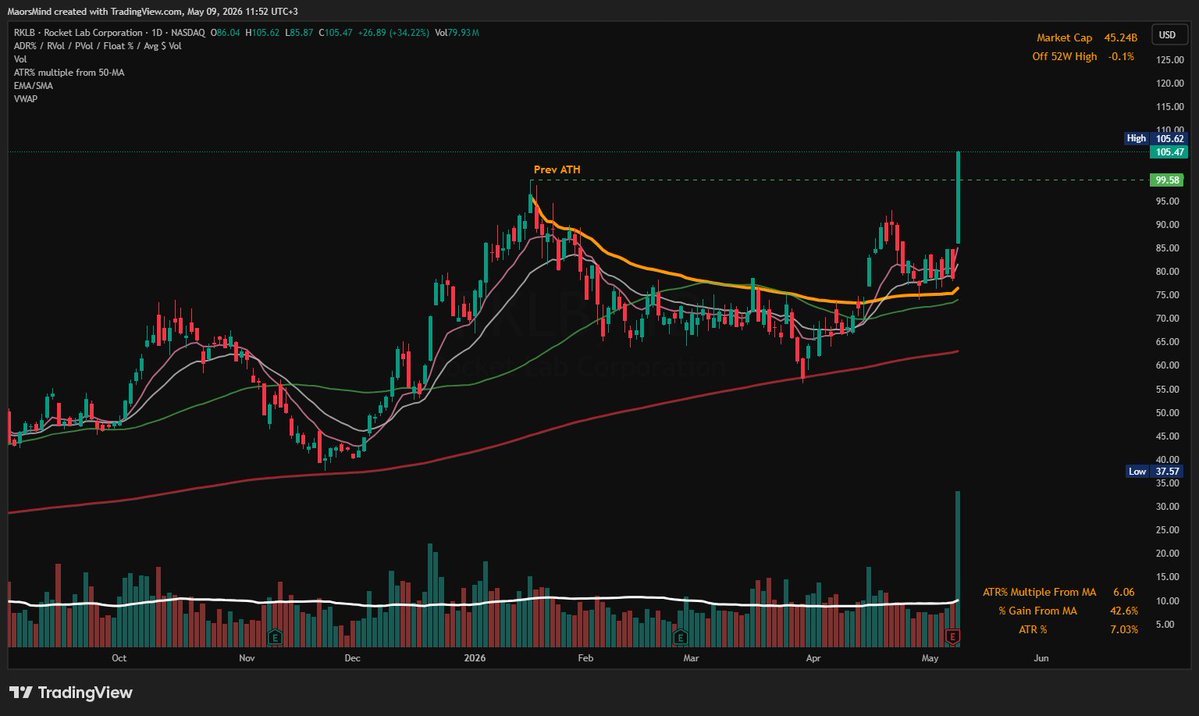Select the ATR% multiple from 50-MA legend

coord(69,73)
